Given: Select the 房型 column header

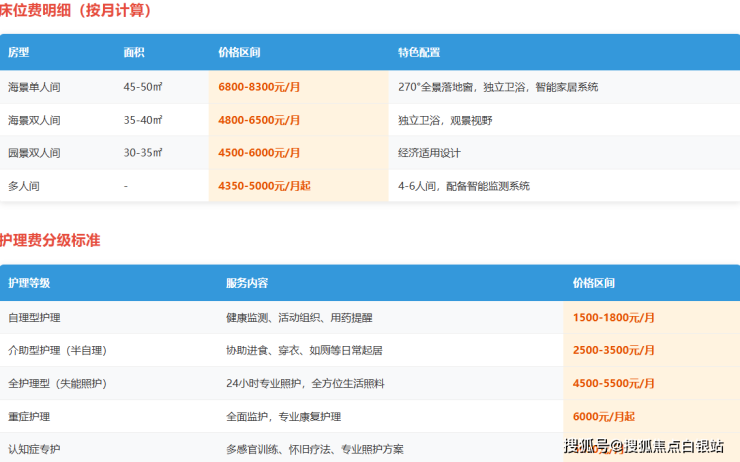Looking at the screenshot, I should [x=18, y=53].
